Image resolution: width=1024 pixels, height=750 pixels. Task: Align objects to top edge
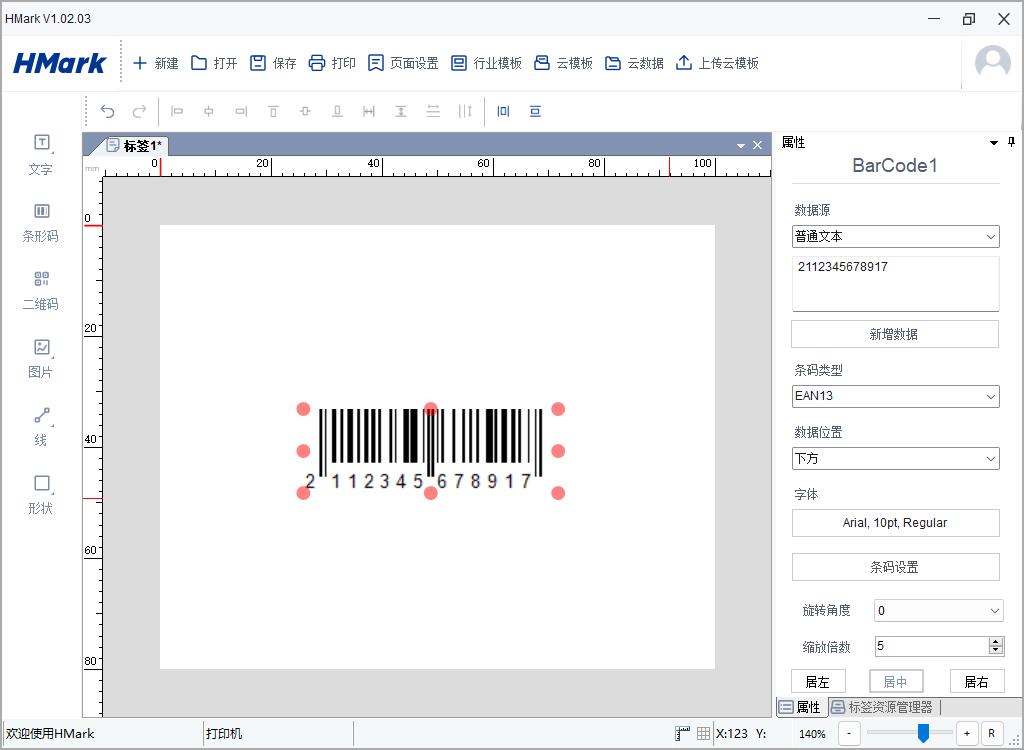click(x=273, y=112)
